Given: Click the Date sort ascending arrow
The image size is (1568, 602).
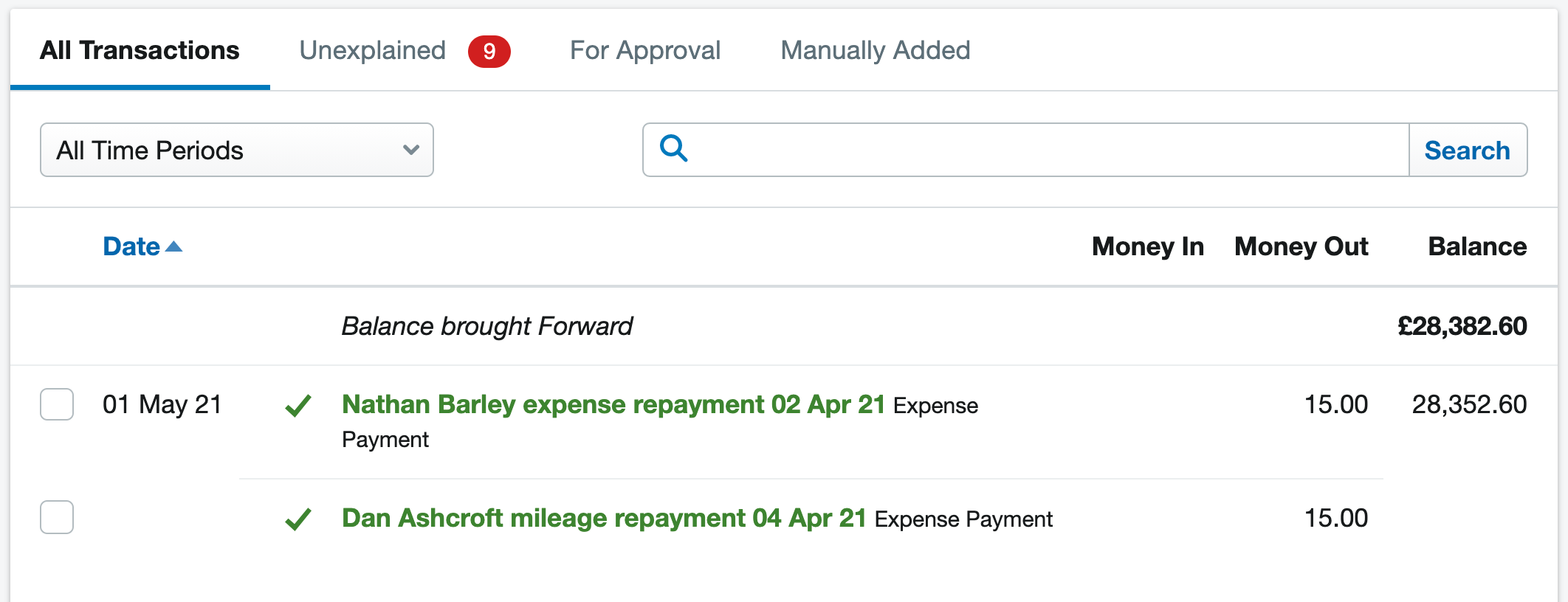Looking at the screenshot, I should [173, 246].
